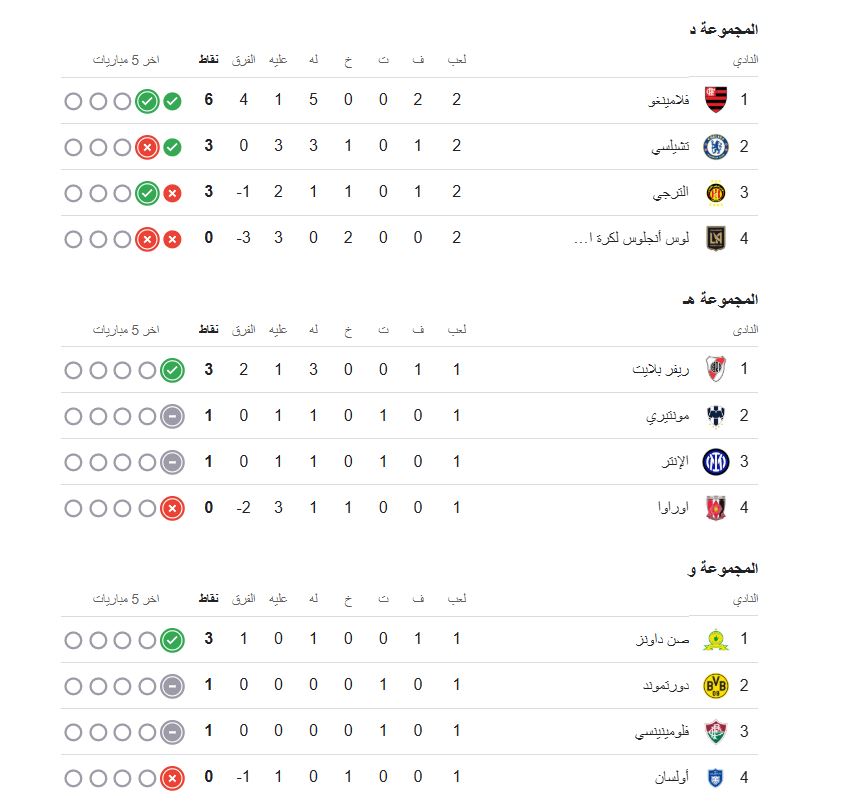Open the Ulsan club badge
852x805 pixels.
717,779
